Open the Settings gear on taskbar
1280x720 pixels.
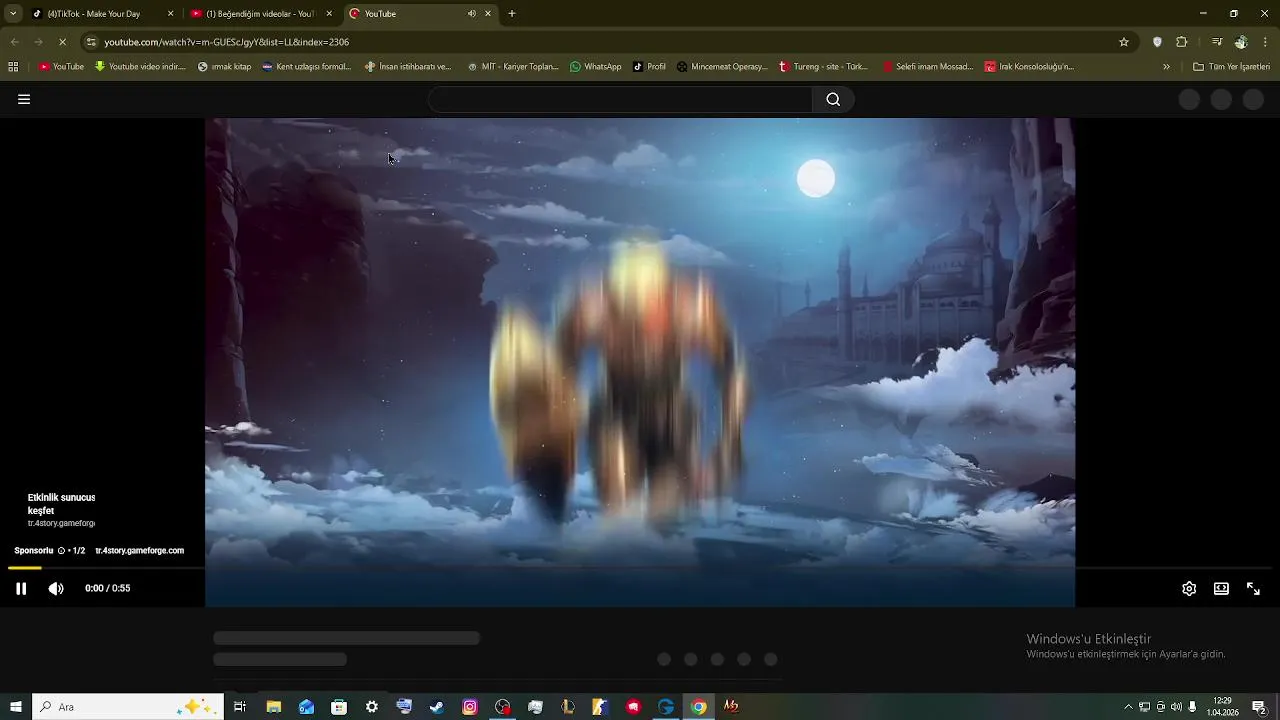point(372,707)
